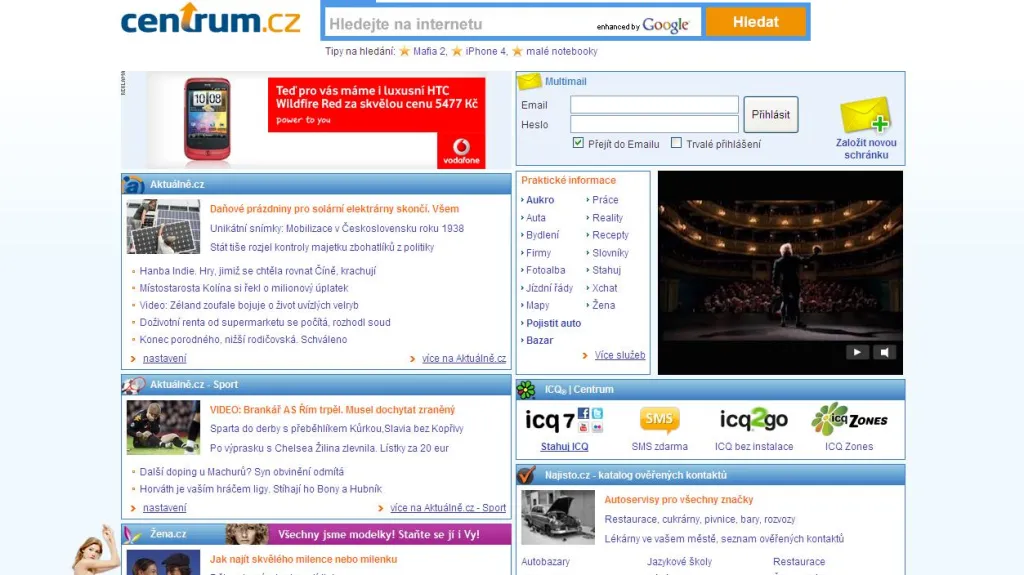Open headline Daňové prázdniny pro solární elektrárny
Image resolution: width=1024 pixels, height=575 pixels.
334,208
